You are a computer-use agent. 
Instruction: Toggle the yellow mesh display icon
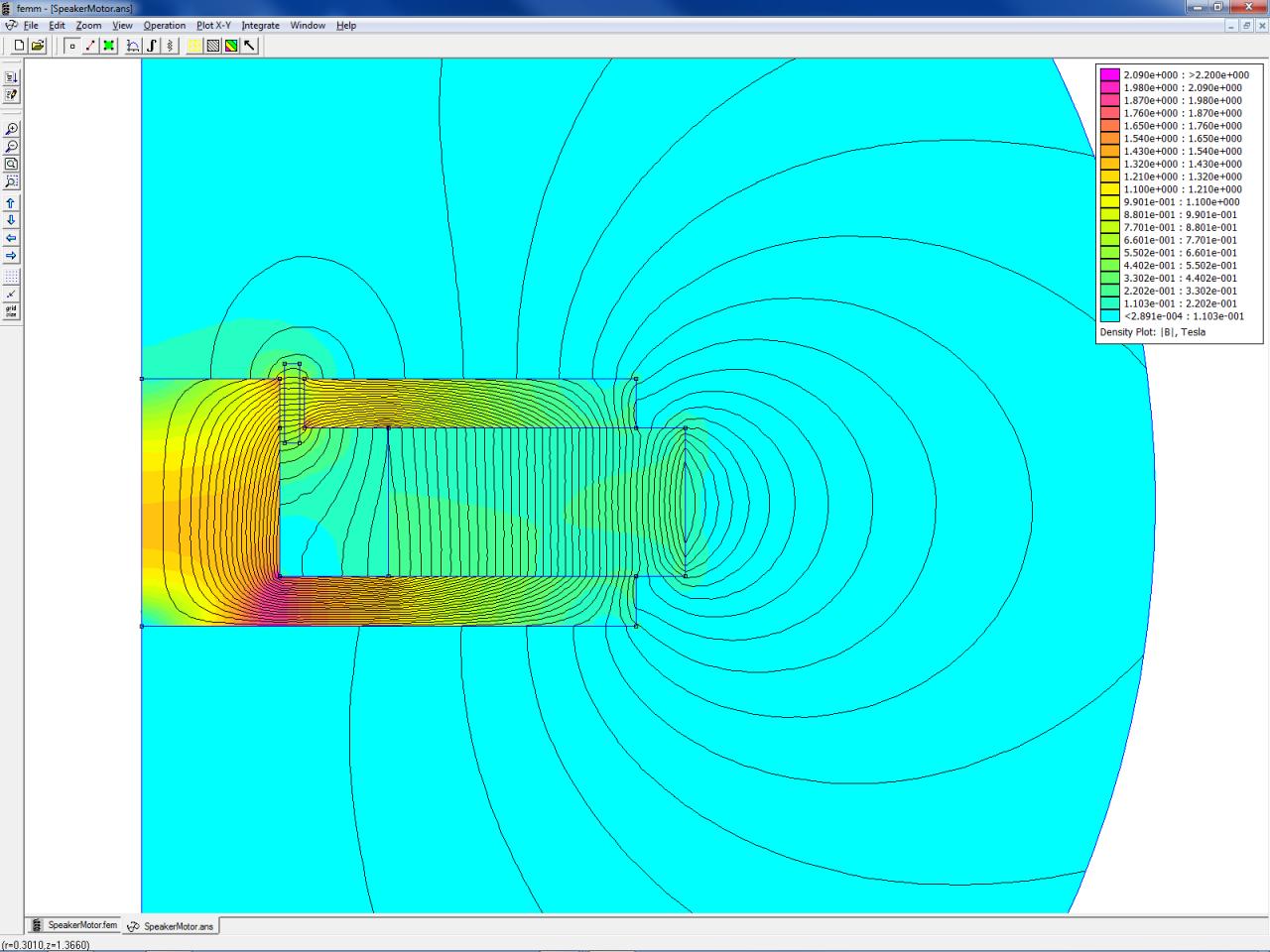click(194, 46)
